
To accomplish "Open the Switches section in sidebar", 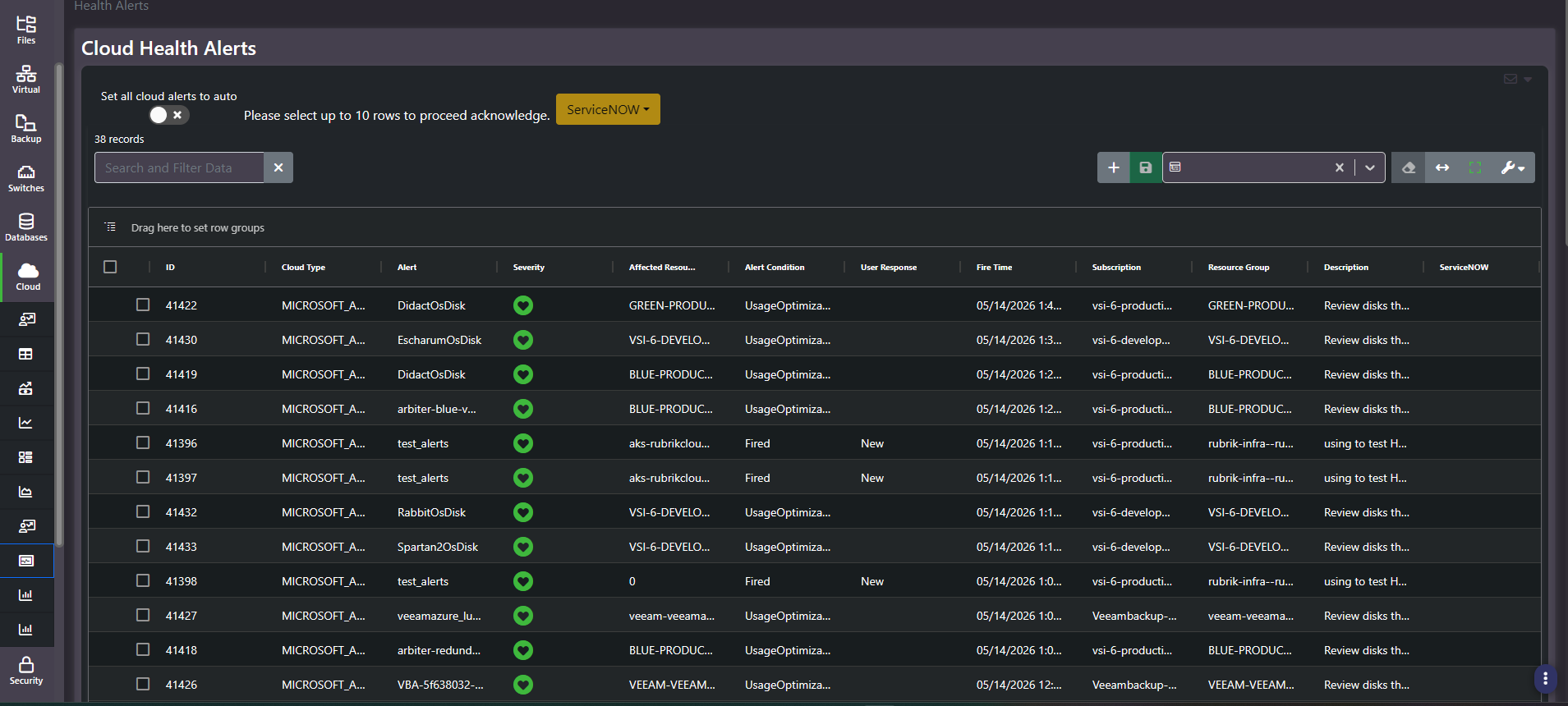I will pos(26,177).
